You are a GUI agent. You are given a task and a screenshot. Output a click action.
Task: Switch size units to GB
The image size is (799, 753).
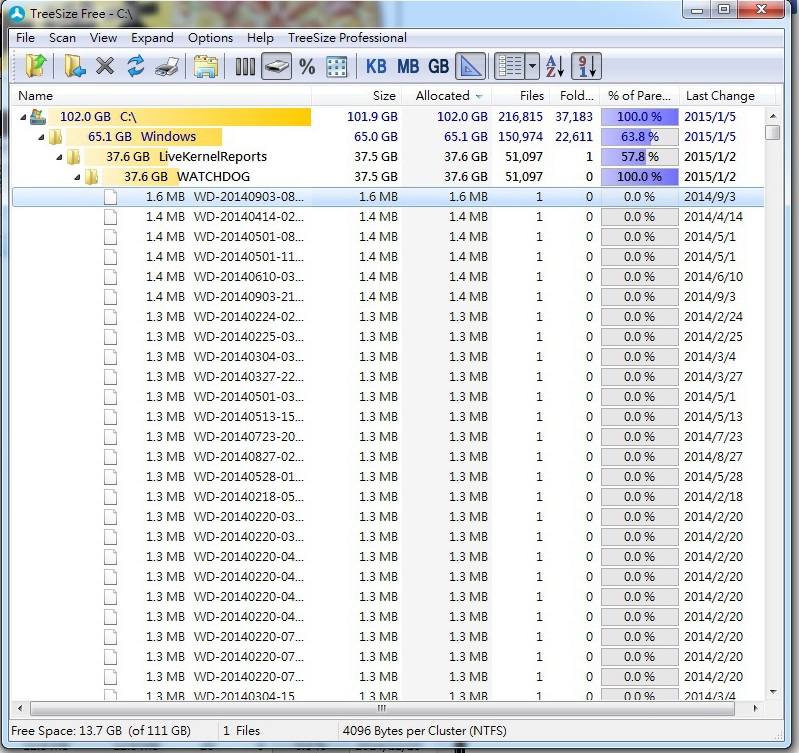(438, 67)
